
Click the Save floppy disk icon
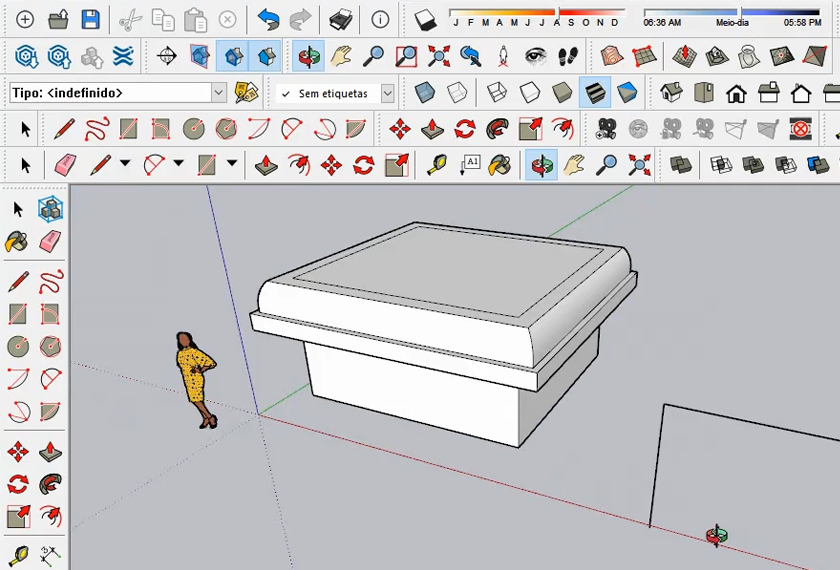(x=90, y=19)
